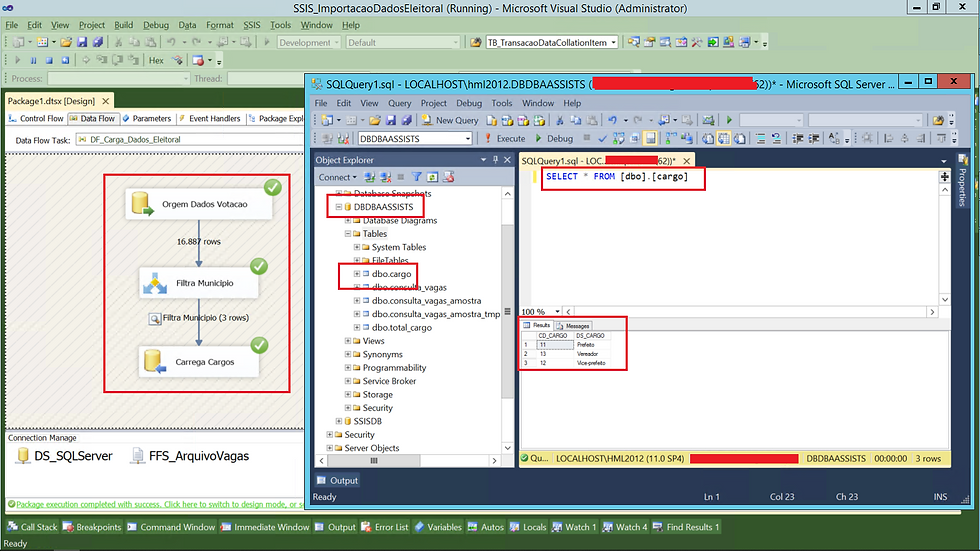Screen dimensions: 980x551
Task: Open the SSMS File menu
Action: click(321, 103)
